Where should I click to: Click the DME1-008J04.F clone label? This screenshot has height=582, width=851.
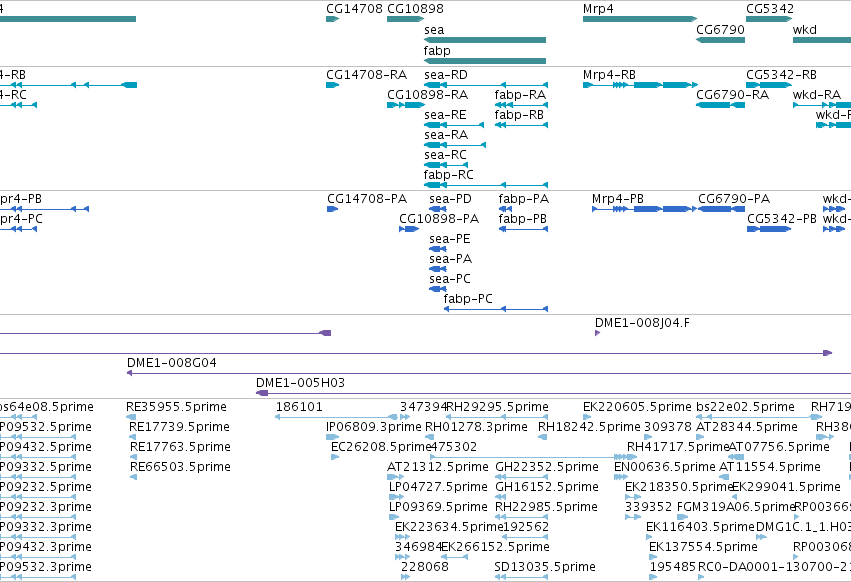[x=642, y=323]
